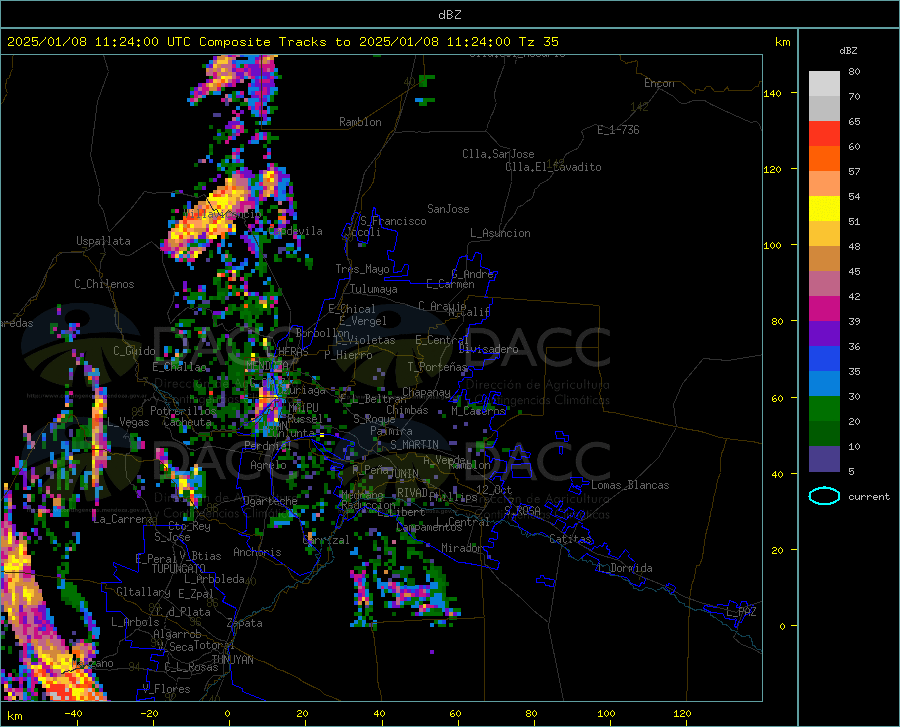Click the 'Uspallata' map label

(103, 241)
